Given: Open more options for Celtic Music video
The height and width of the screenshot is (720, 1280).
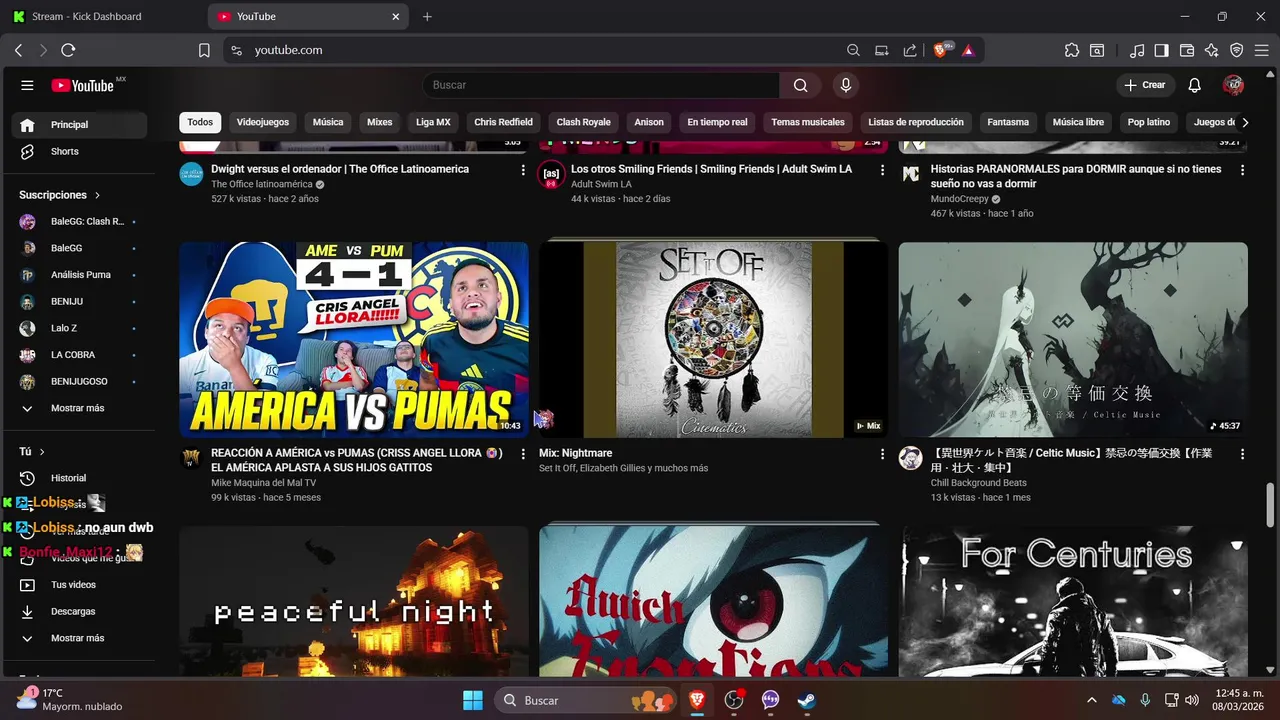Looking at the screenshot, I should pyautogui.click(x=1242, y=454).
